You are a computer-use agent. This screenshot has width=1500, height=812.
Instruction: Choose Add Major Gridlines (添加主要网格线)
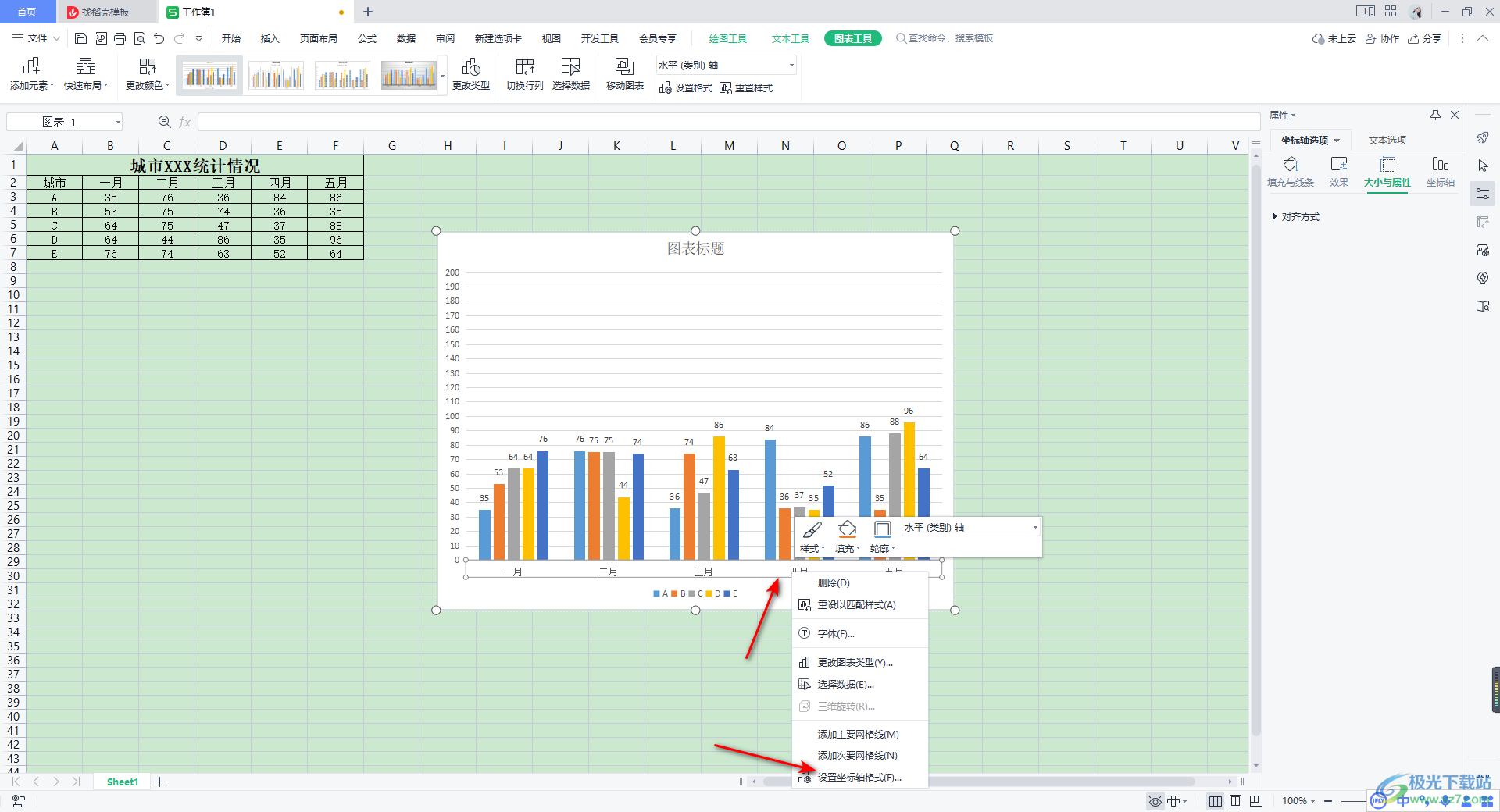tap(859, 735)
